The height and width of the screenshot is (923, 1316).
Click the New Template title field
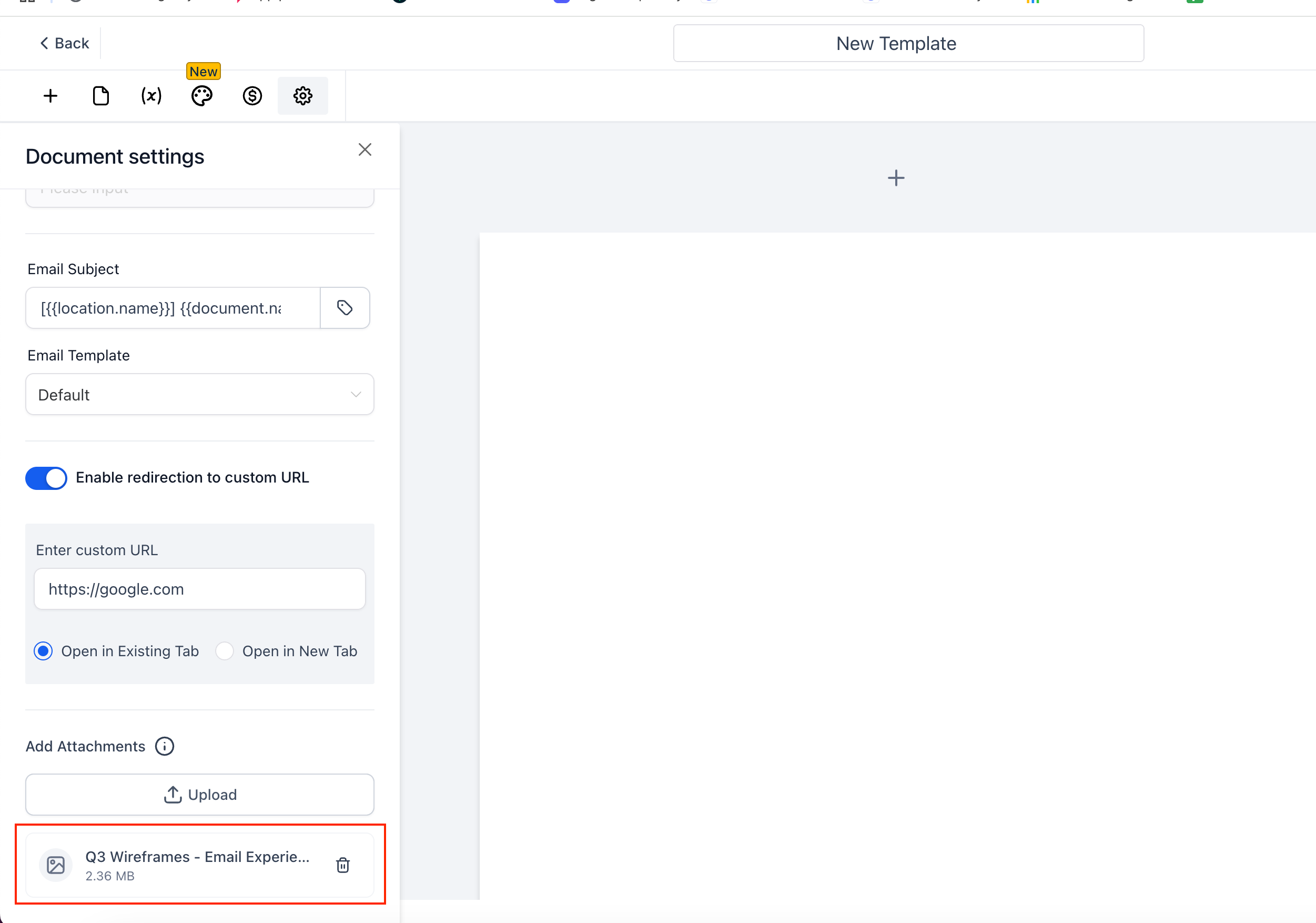908,44
